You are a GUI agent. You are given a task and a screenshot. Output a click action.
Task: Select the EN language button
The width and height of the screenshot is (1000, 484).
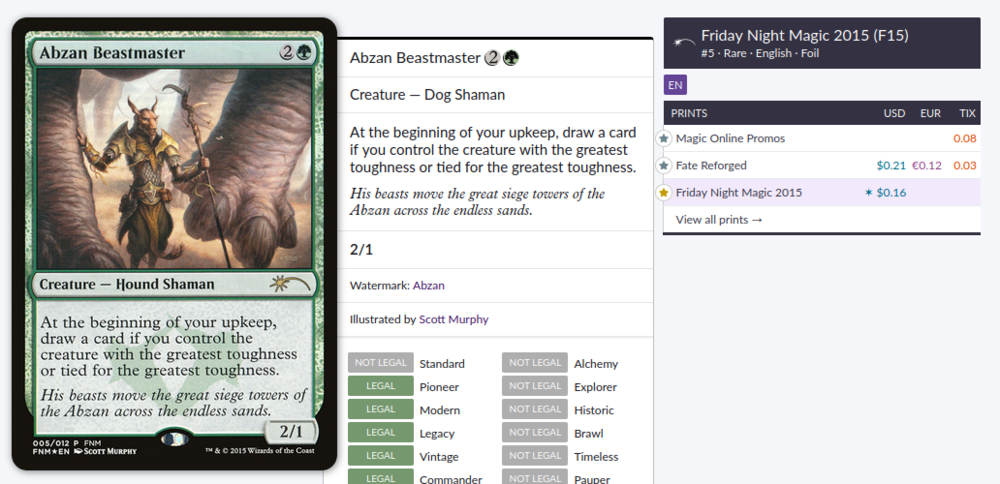coord(675,85)
